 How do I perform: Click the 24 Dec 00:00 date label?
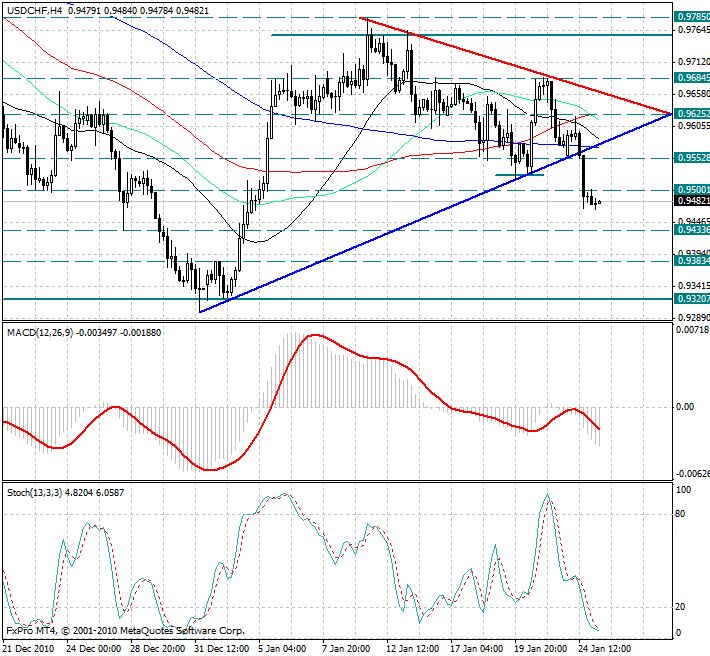[x=93, y=649]
